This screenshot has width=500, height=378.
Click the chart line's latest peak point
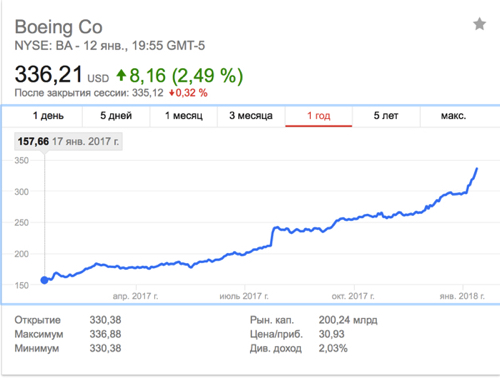477,169
